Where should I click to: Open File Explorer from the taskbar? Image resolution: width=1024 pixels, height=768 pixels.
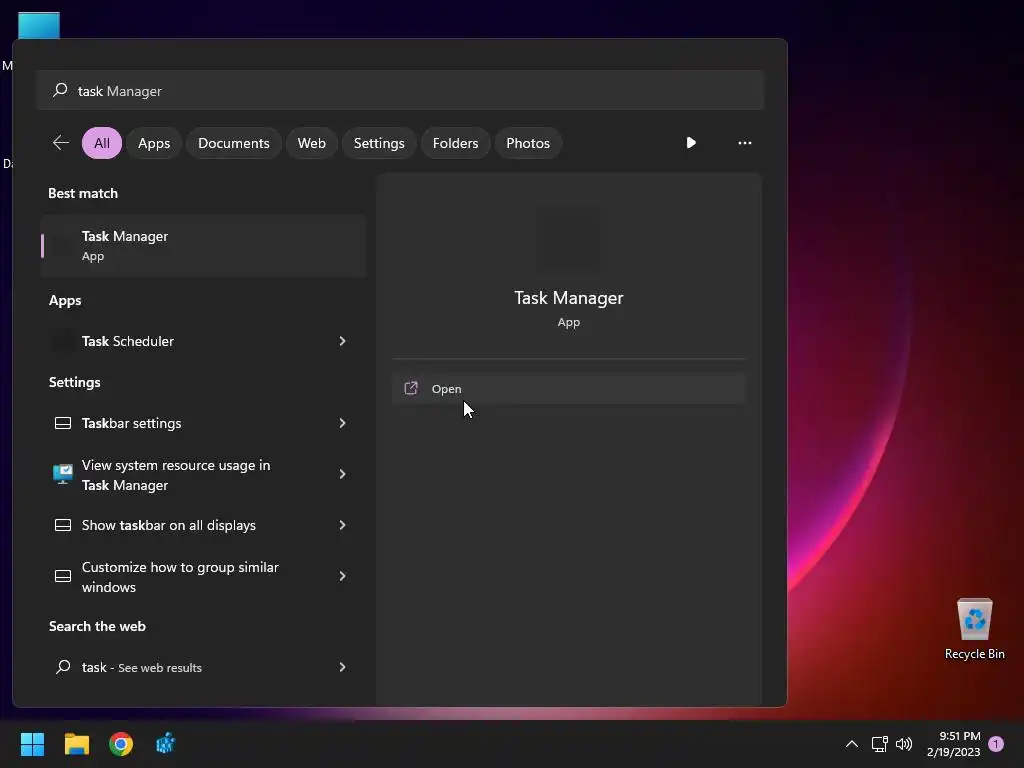(76, 744)
